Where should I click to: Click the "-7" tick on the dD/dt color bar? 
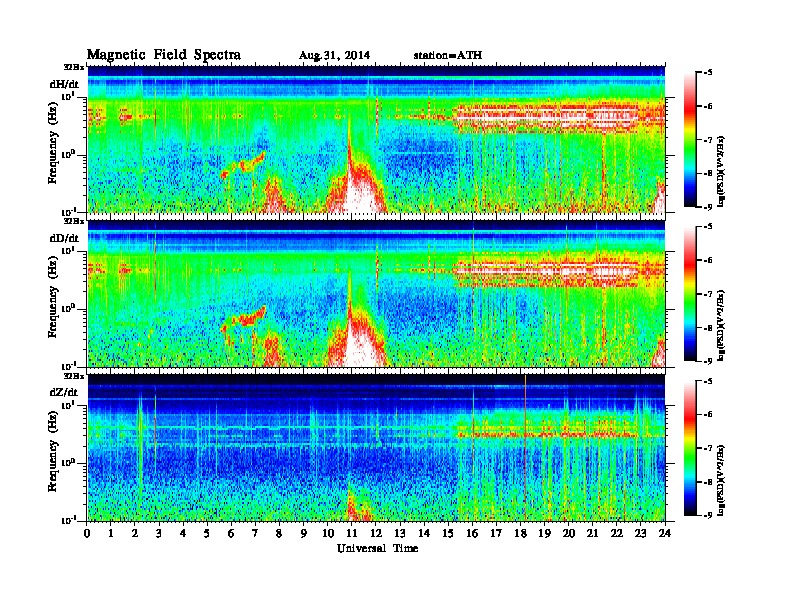[709, 294]
